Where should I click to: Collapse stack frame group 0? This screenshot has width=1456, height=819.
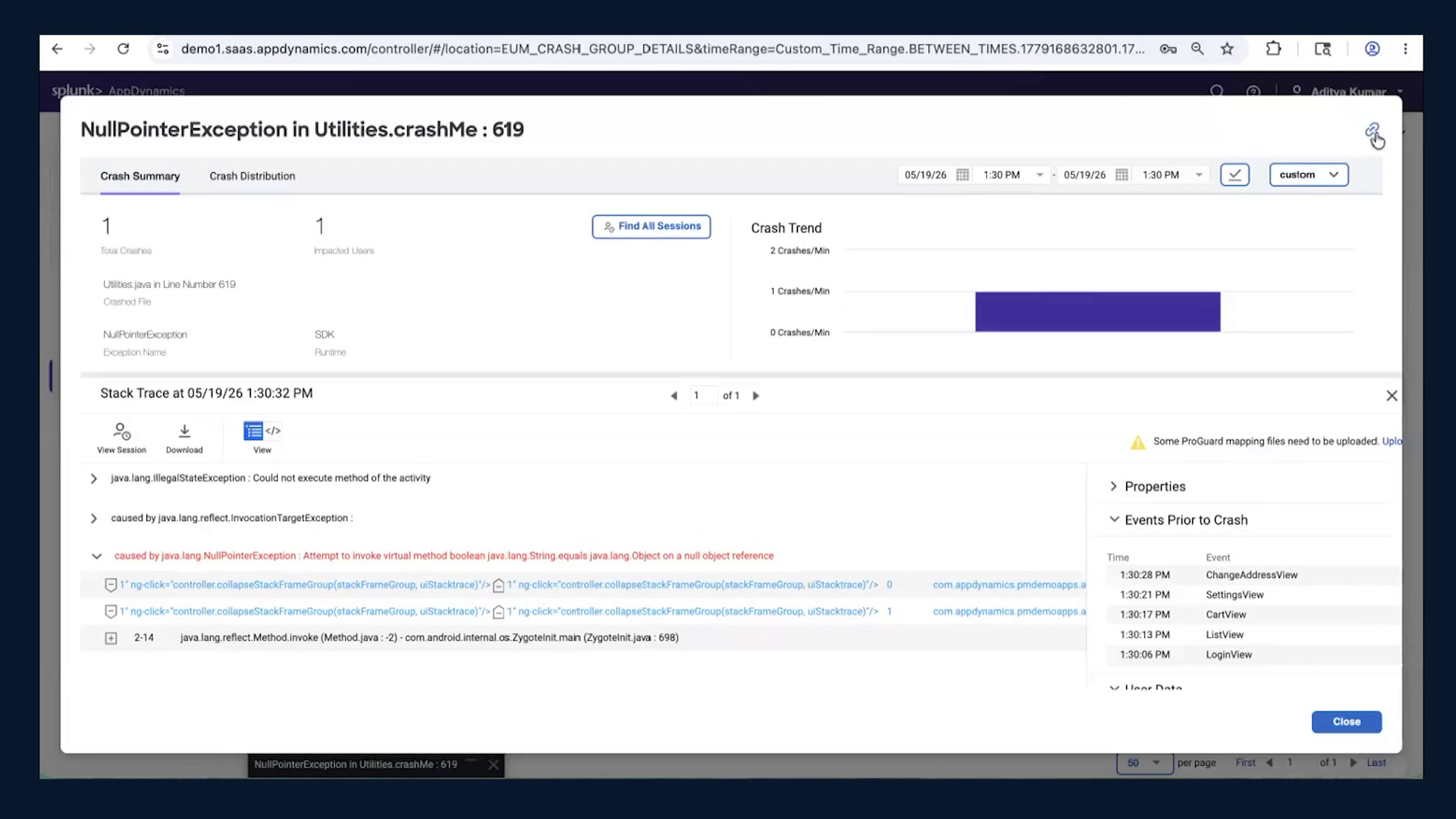[111, 585]
